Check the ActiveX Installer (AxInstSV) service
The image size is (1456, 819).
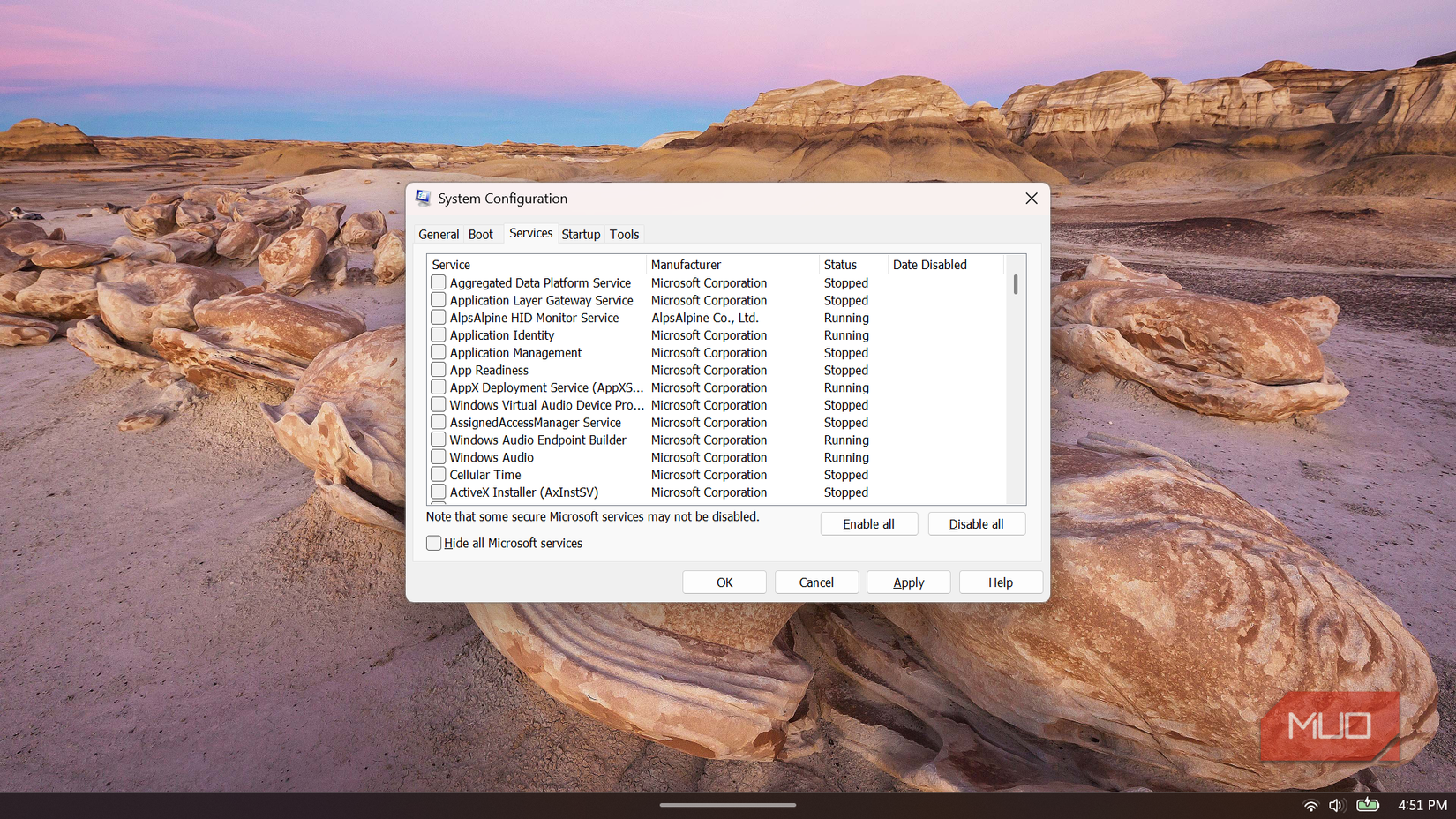point(438,492)
